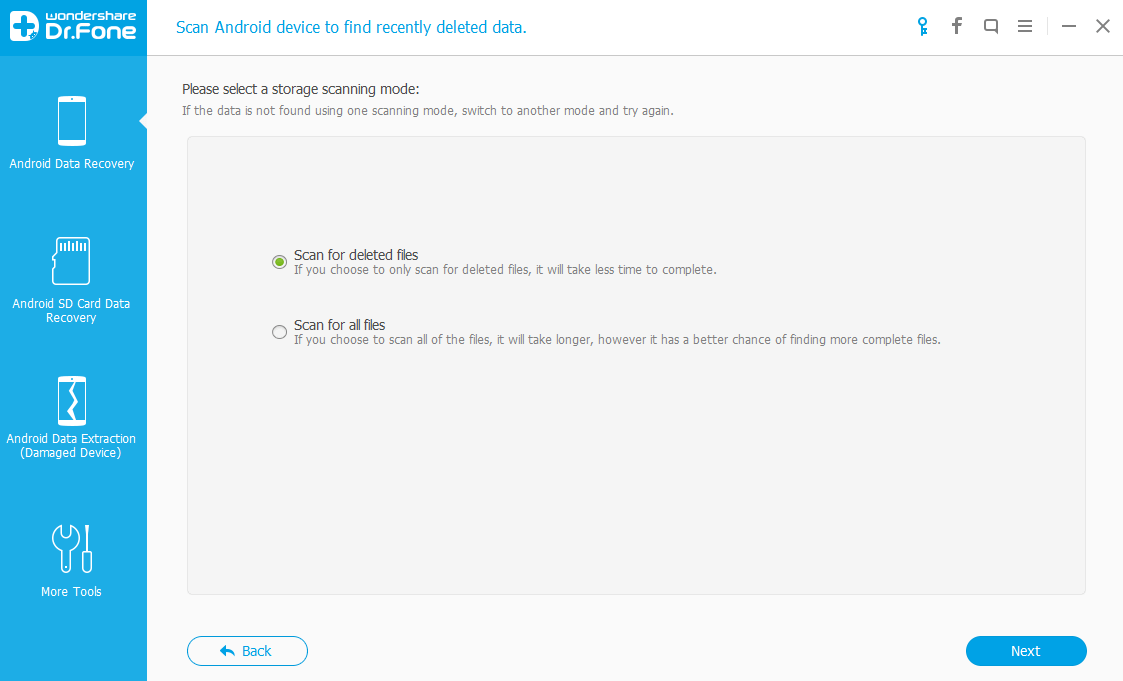Click the Back button
Screen dimensions: 1123x681
(247, 651)
